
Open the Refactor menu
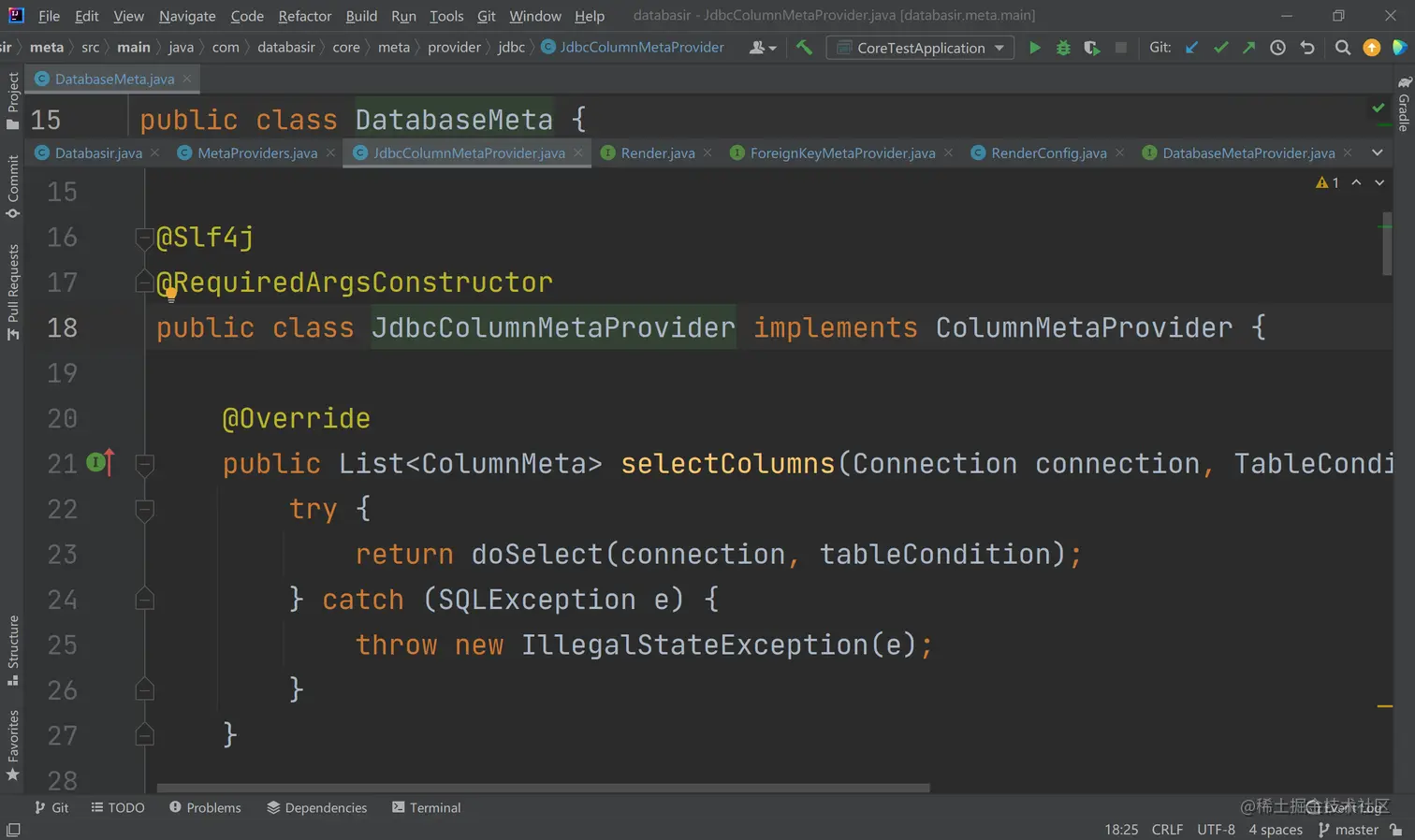304,16
